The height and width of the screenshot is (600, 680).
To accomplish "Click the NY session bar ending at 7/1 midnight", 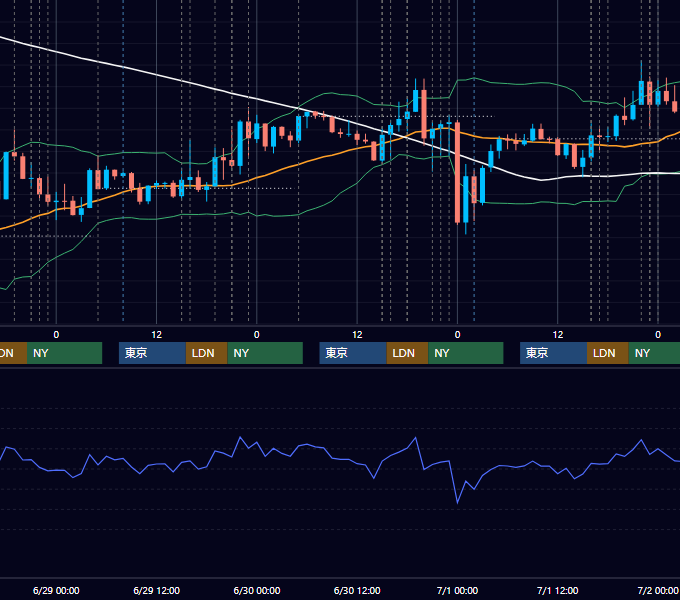I will [466, 353].
